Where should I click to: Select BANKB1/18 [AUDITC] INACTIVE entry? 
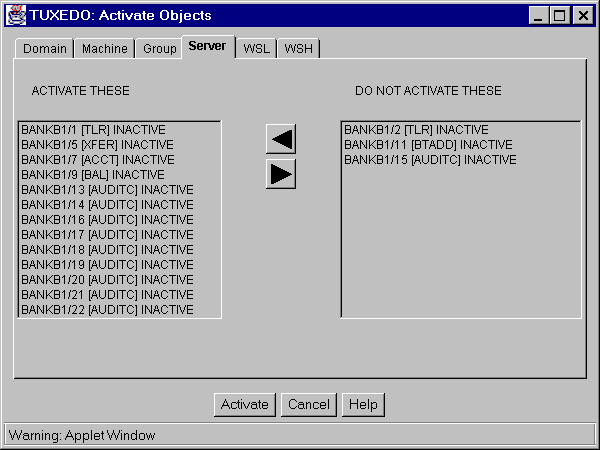pyautogui.click(x=119, y=249)
